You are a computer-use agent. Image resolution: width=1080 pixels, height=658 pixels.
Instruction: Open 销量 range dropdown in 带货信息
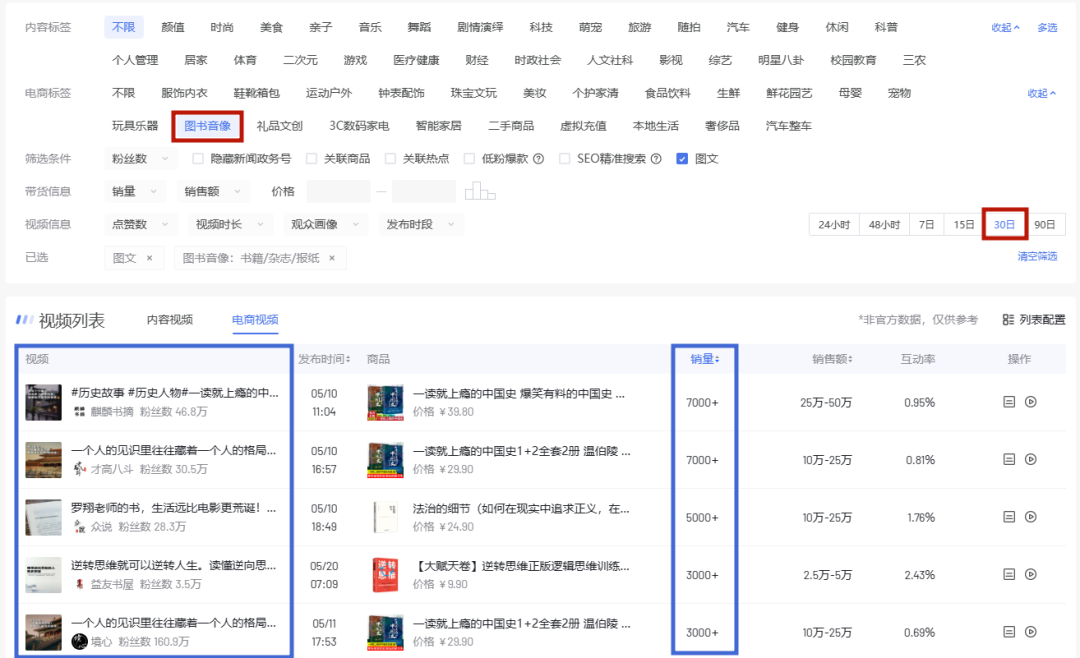(136, 191)
